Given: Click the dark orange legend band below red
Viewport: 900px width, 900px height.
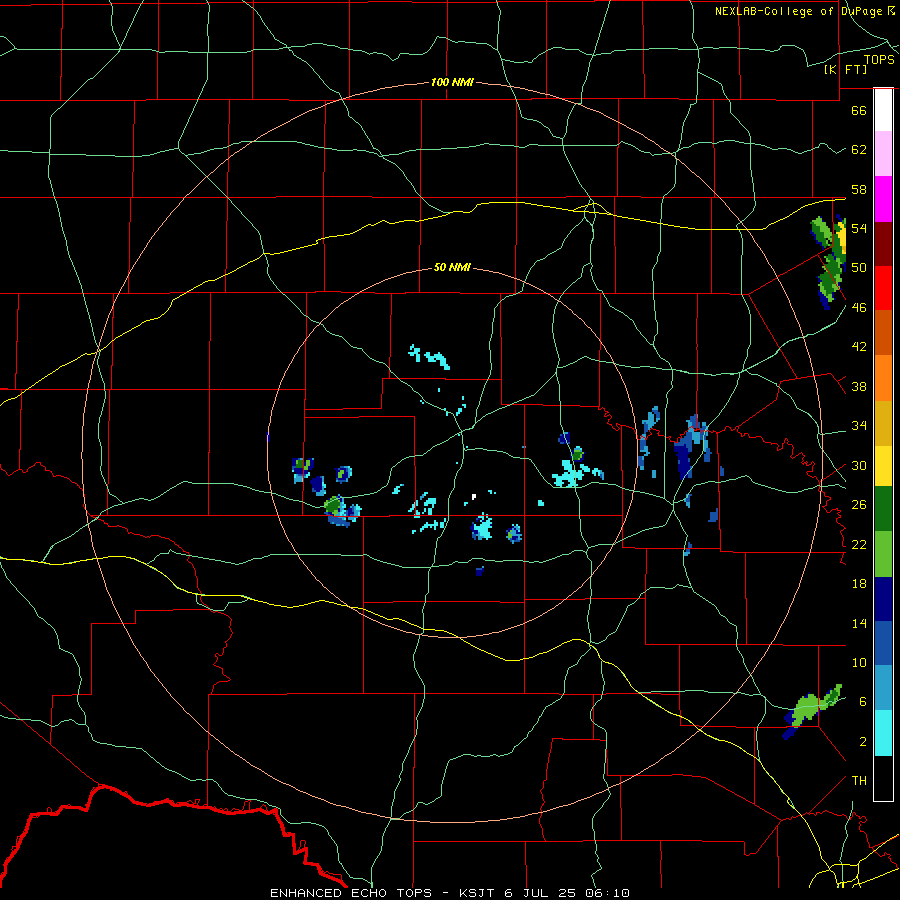Looking at the screenshot, I should pos(883,332).
